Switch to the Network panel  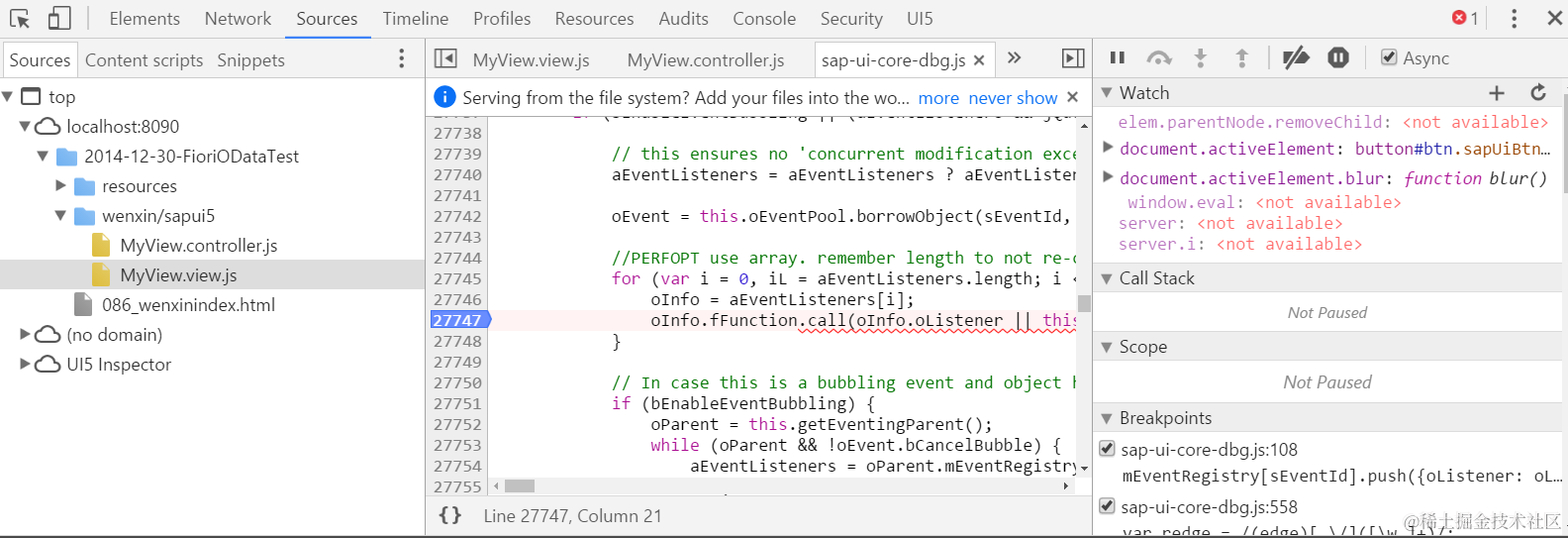tap(238, 19)
